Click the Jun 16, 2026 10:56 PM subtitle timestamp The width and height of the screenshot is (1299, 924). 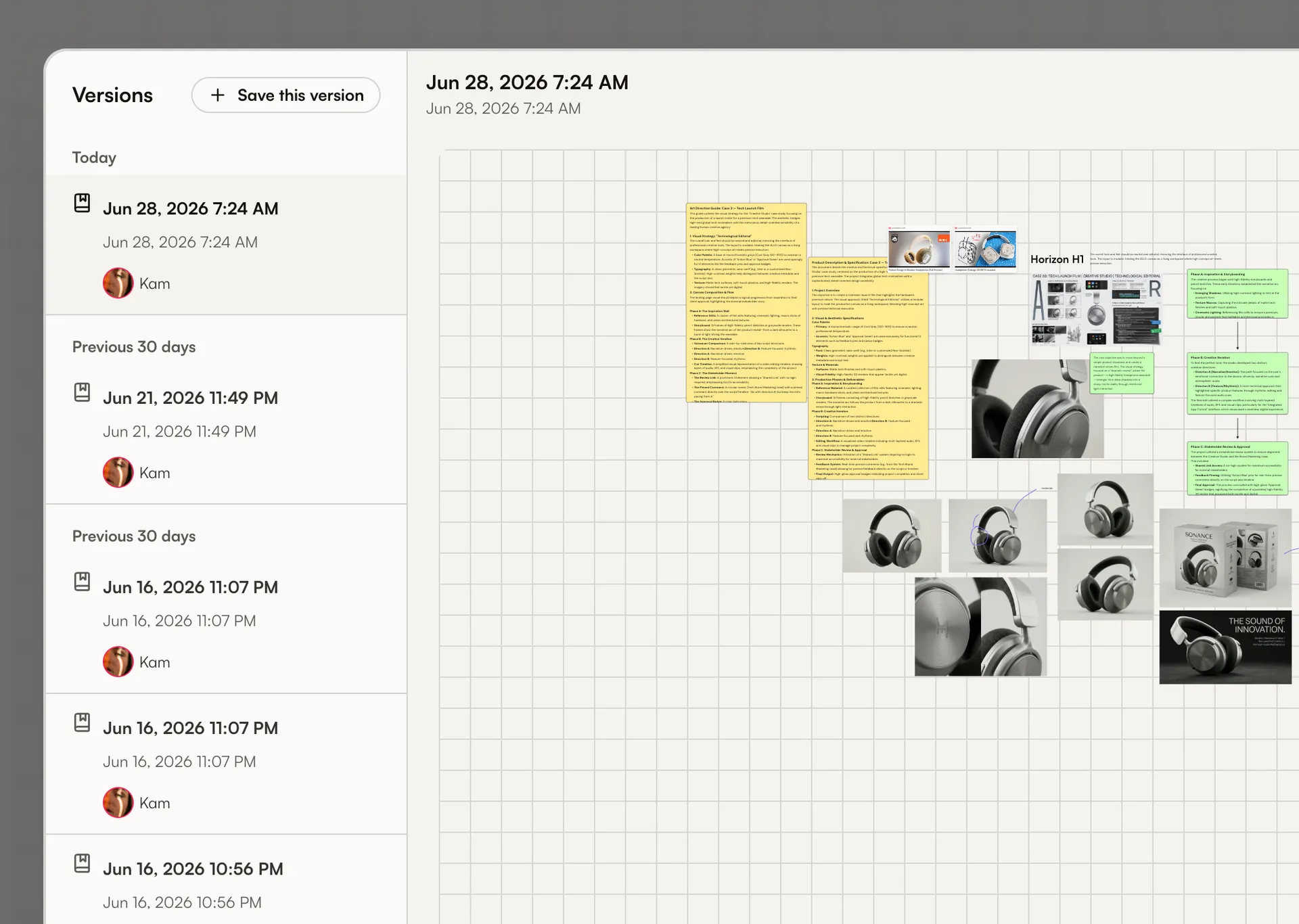pos(182,902)
